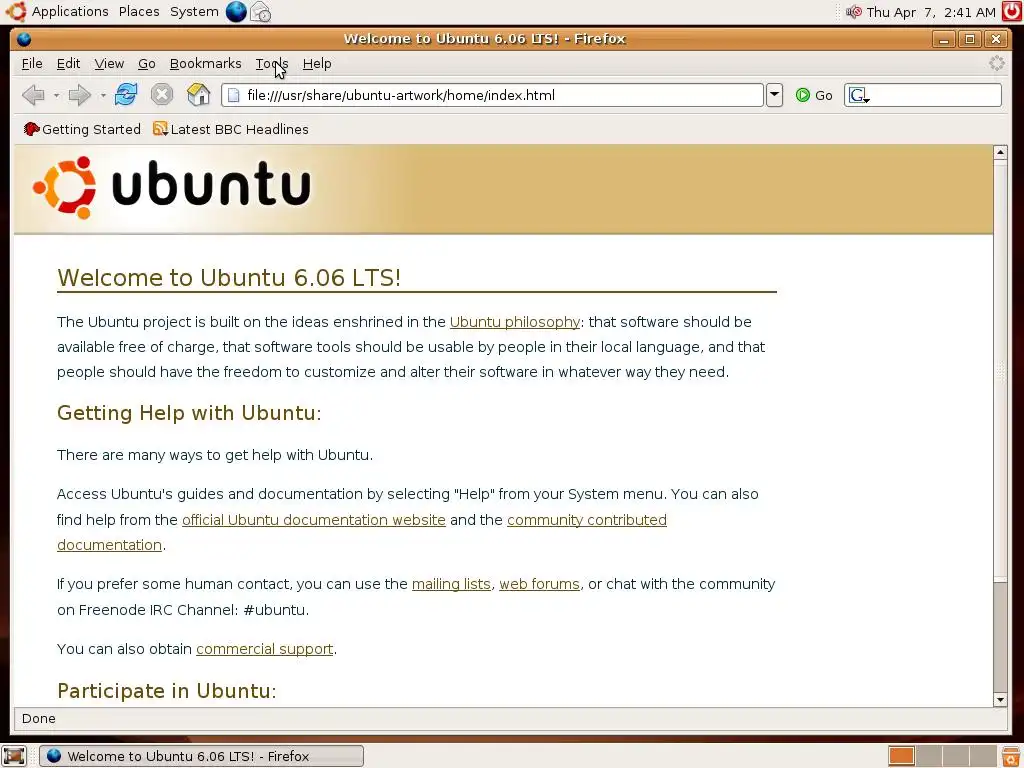Open the Edit menu
1024x768 pixels.
point(69,63)
